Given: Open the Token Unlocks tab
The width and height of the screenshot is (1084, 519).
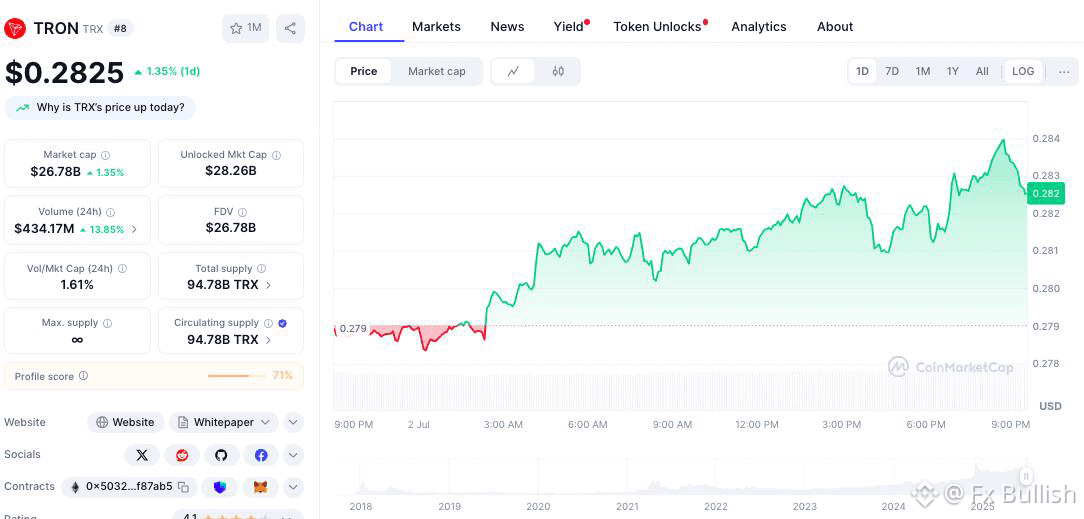Looking at the screenshot, I should tap(657, 27).
